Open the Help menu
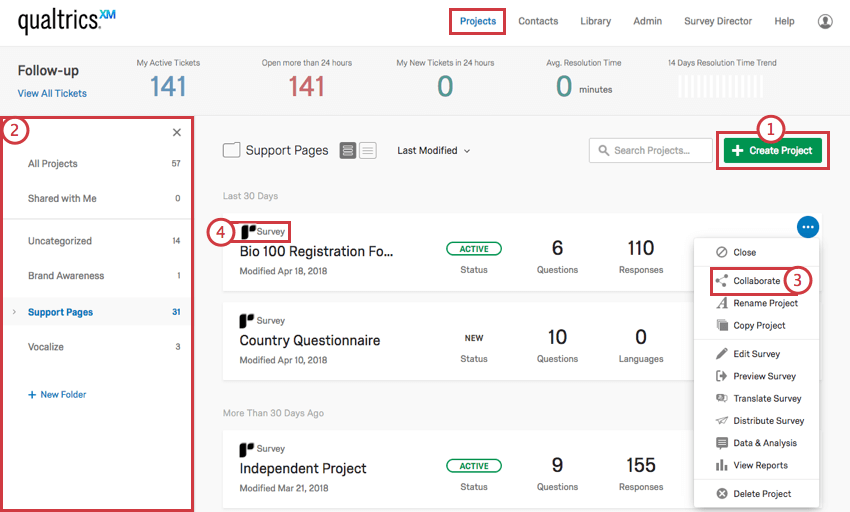Screen dimensions: 850x512 coord(784,21)
